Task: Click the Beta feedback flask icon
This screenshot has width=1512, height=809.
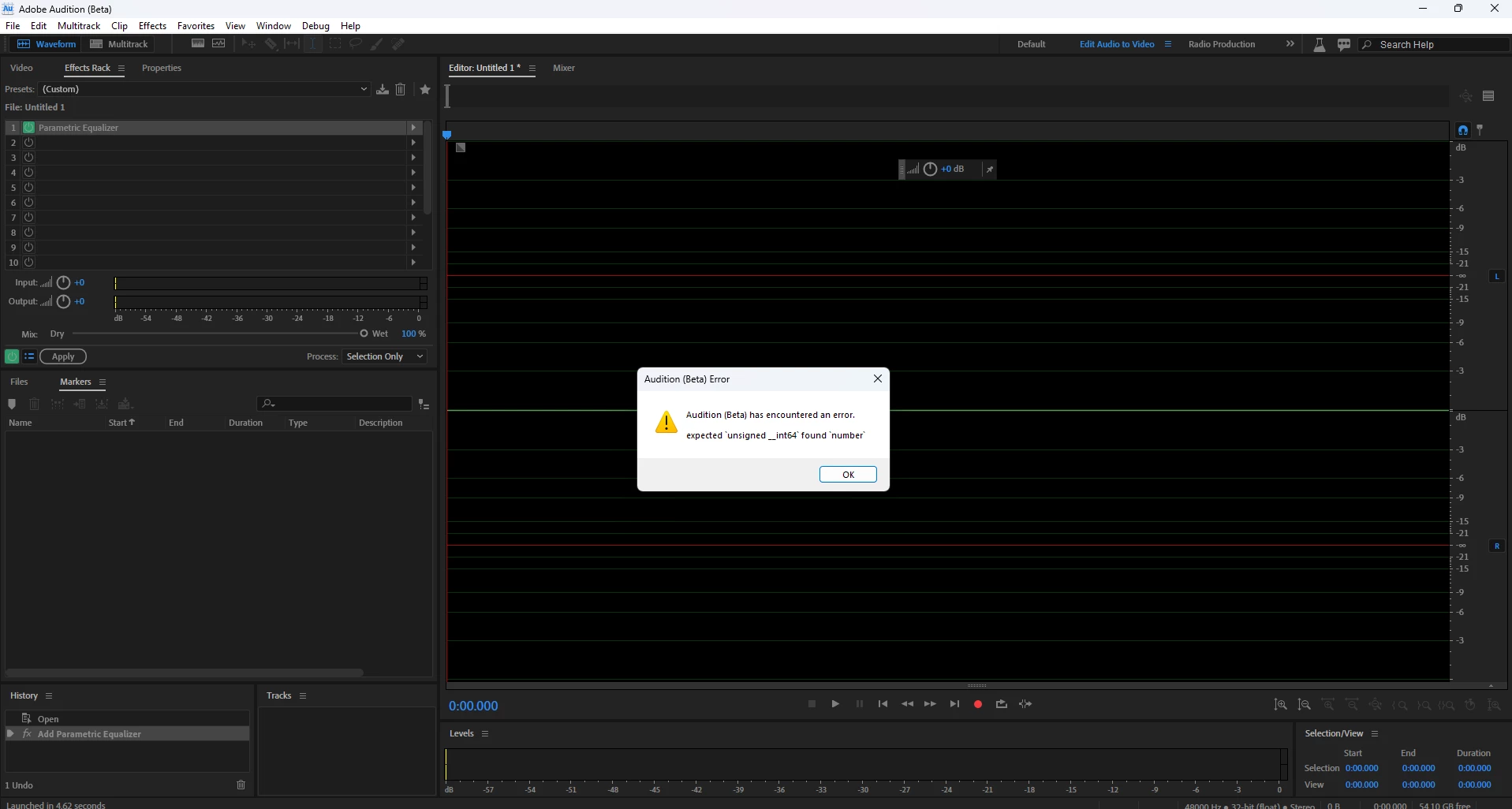Action: click(x=1319, y=45)
